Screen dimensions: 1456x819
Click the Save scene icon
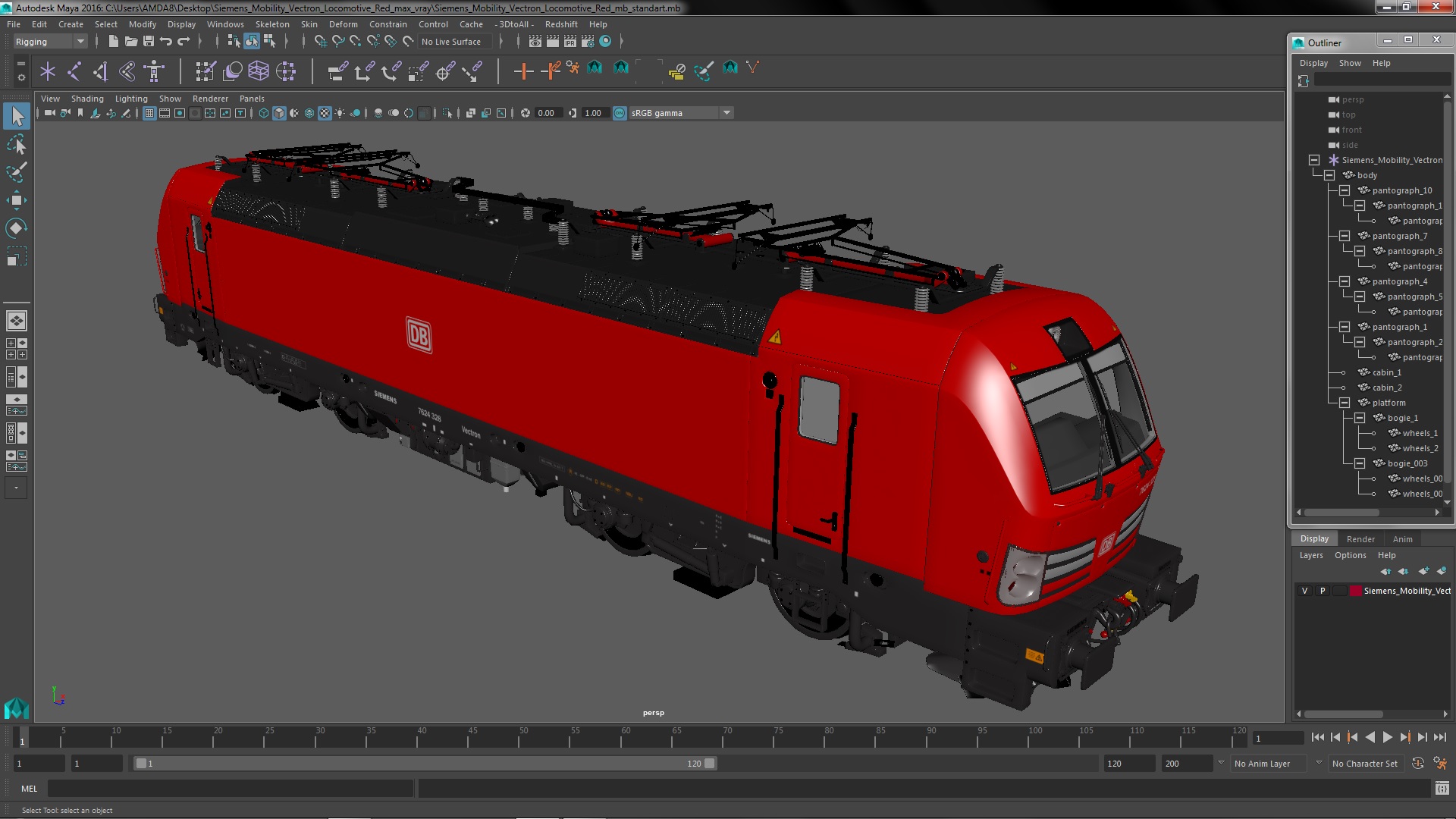point(149,42)
